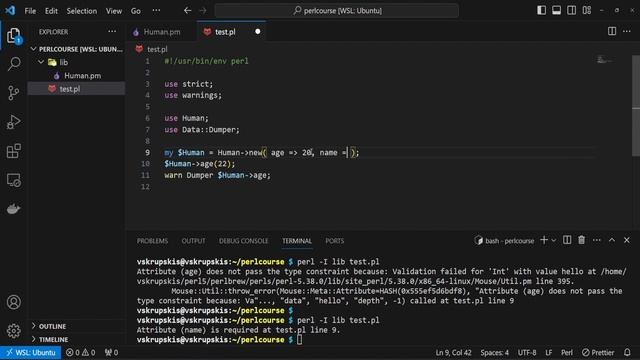Launch a new terminal with plus icon
Image resolution: width=640 pixels, height=360 pixels.
pyautogui.click(x=544, y=240)
